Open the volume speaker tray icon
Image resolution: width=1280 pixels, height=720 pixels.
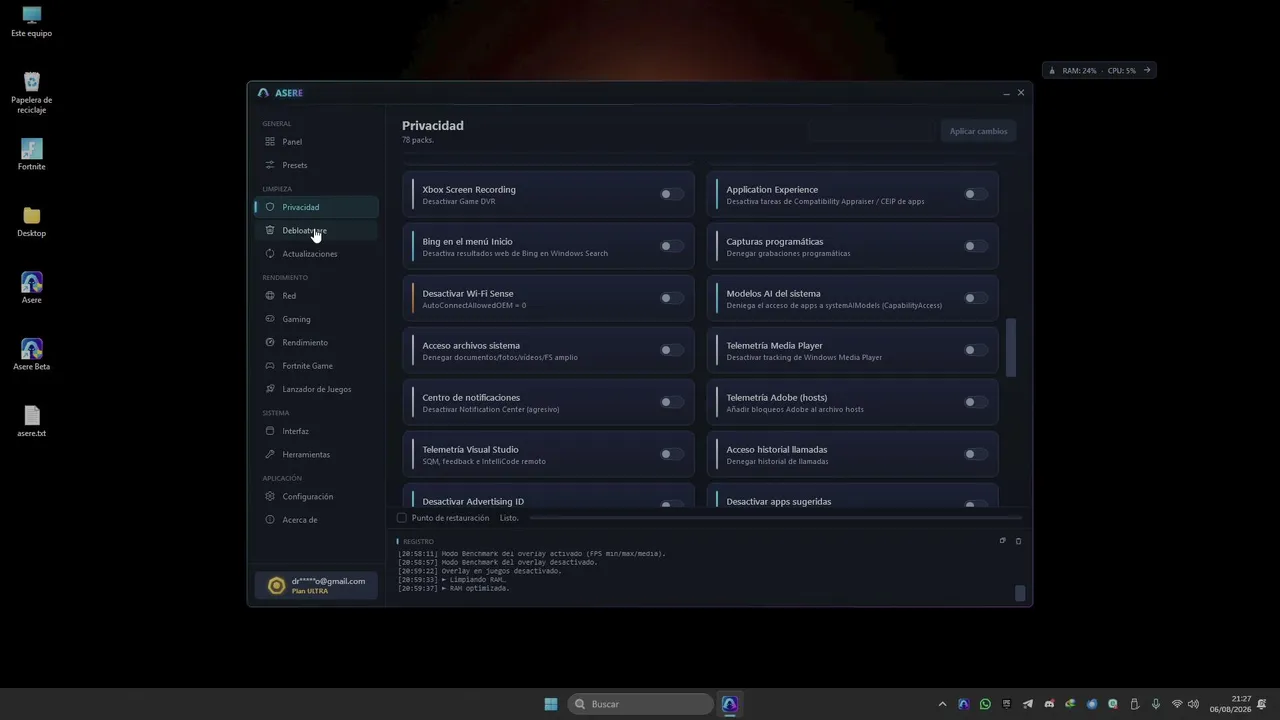click(1193, 704)
